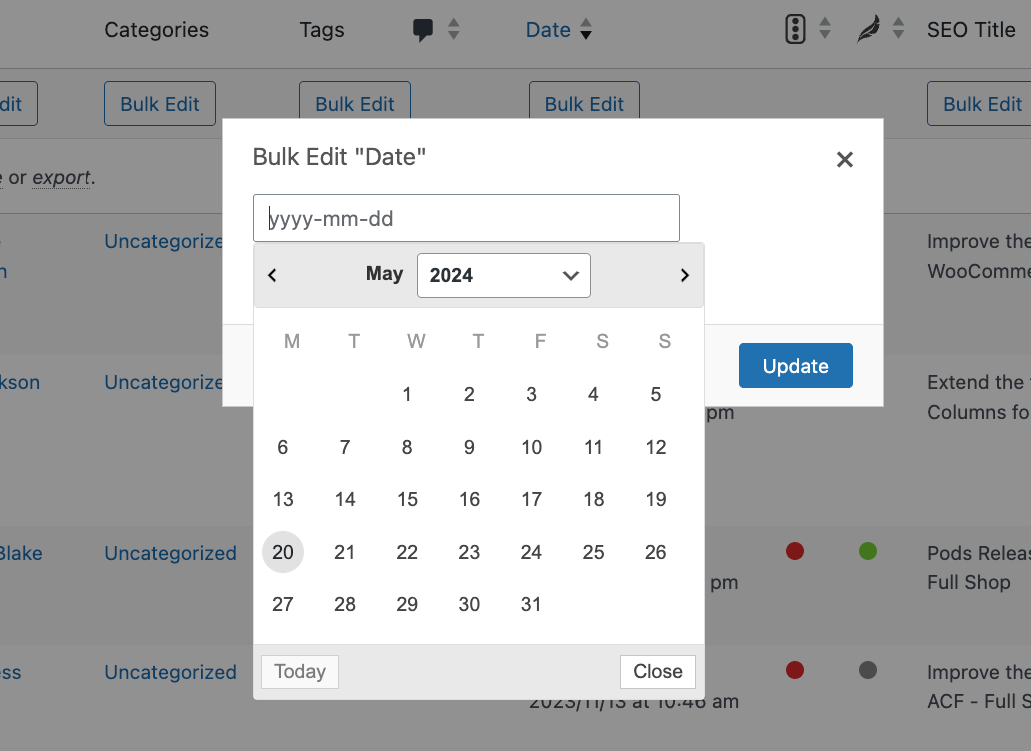Click the readability feather column icon
Image resolution: width=1031 pixels, height=751 pixels.
868,30
